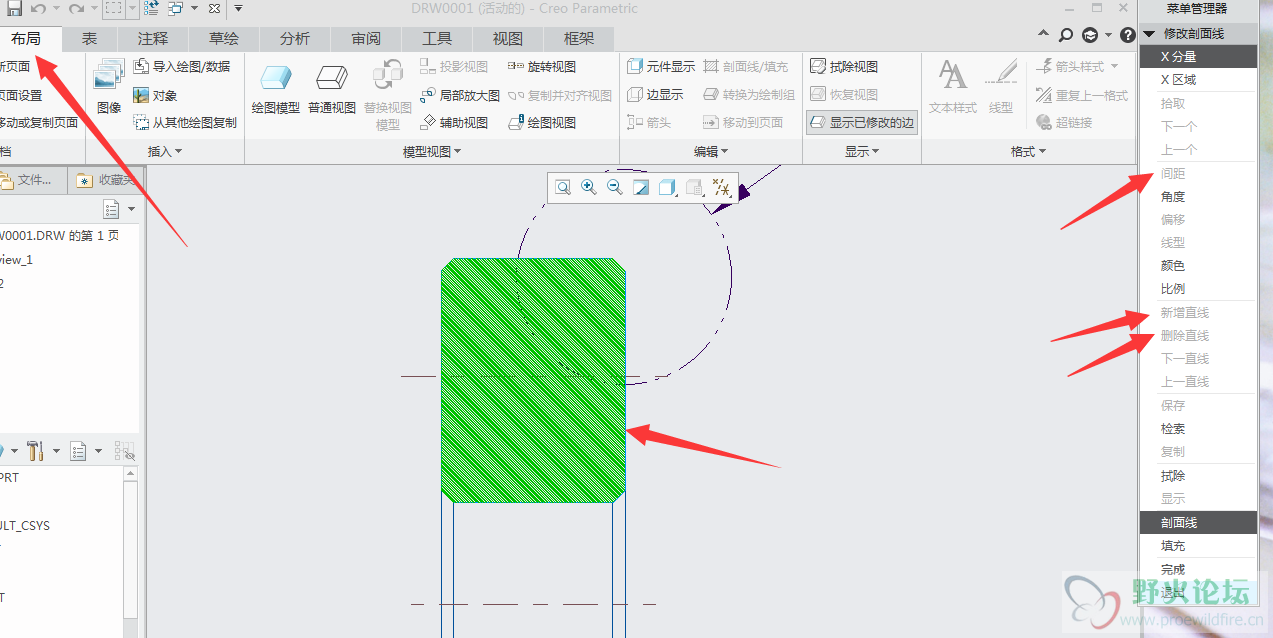Open the display style icon in graphics toolbar
The height and width of the screenshot is (638, 1273).
668,187
